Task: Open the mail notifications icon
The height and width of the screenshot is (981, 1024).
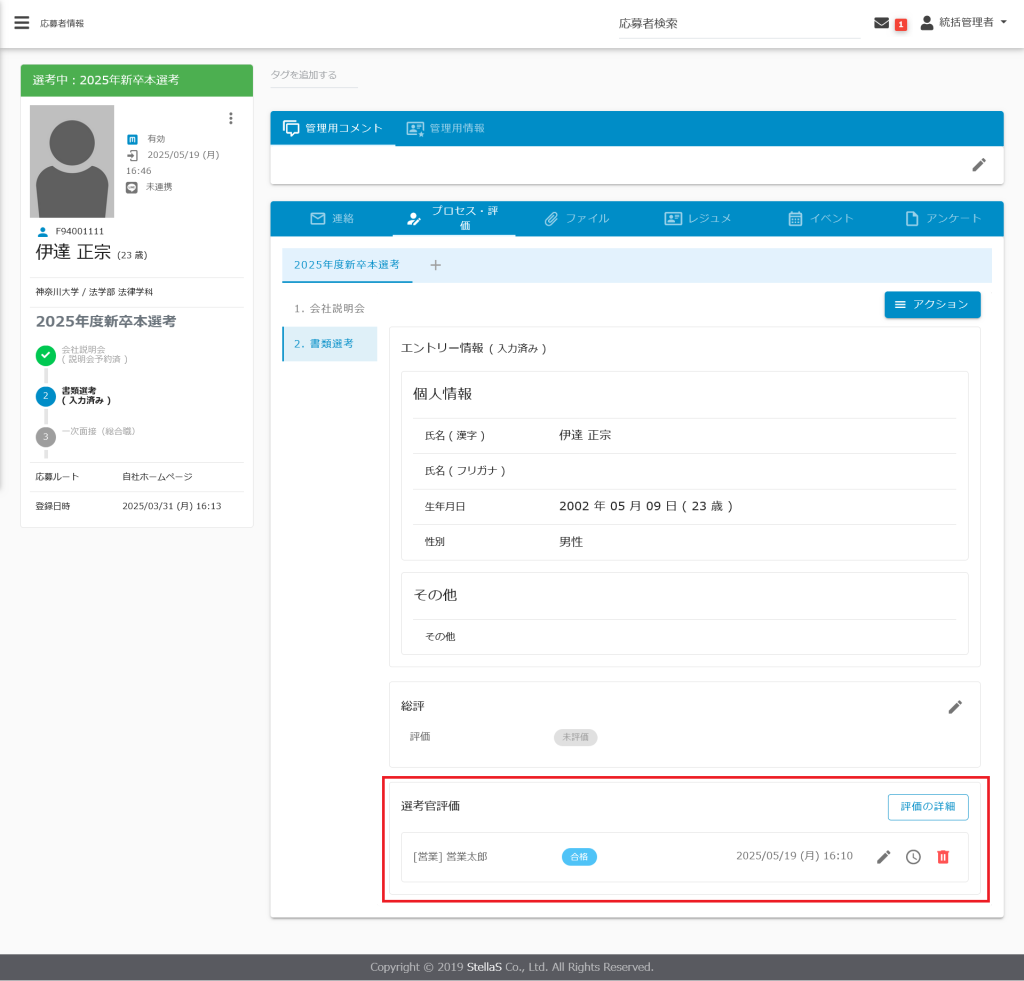Action: point(881,23)
